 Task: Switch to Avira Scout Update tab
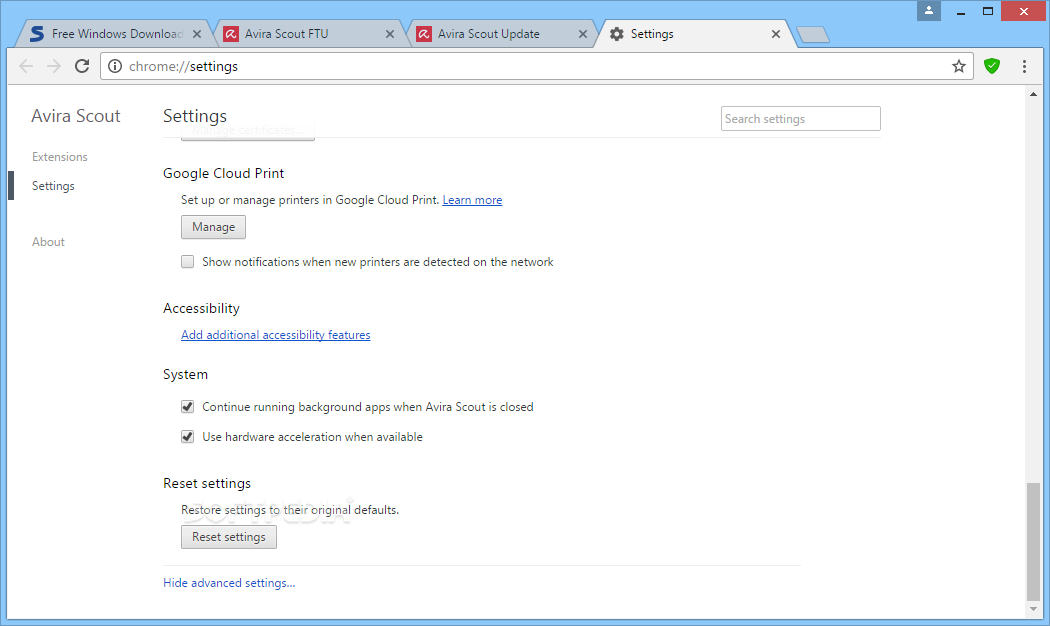499,34
